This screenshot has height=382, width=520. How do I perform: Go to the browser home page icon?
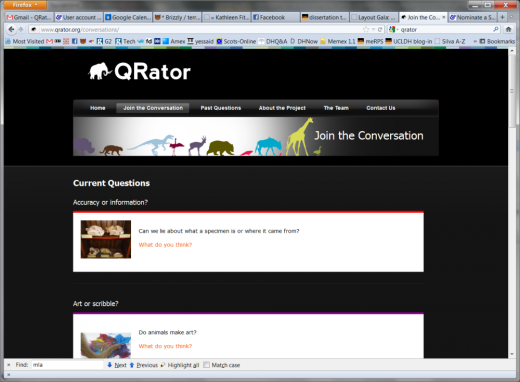coord(508,29)
